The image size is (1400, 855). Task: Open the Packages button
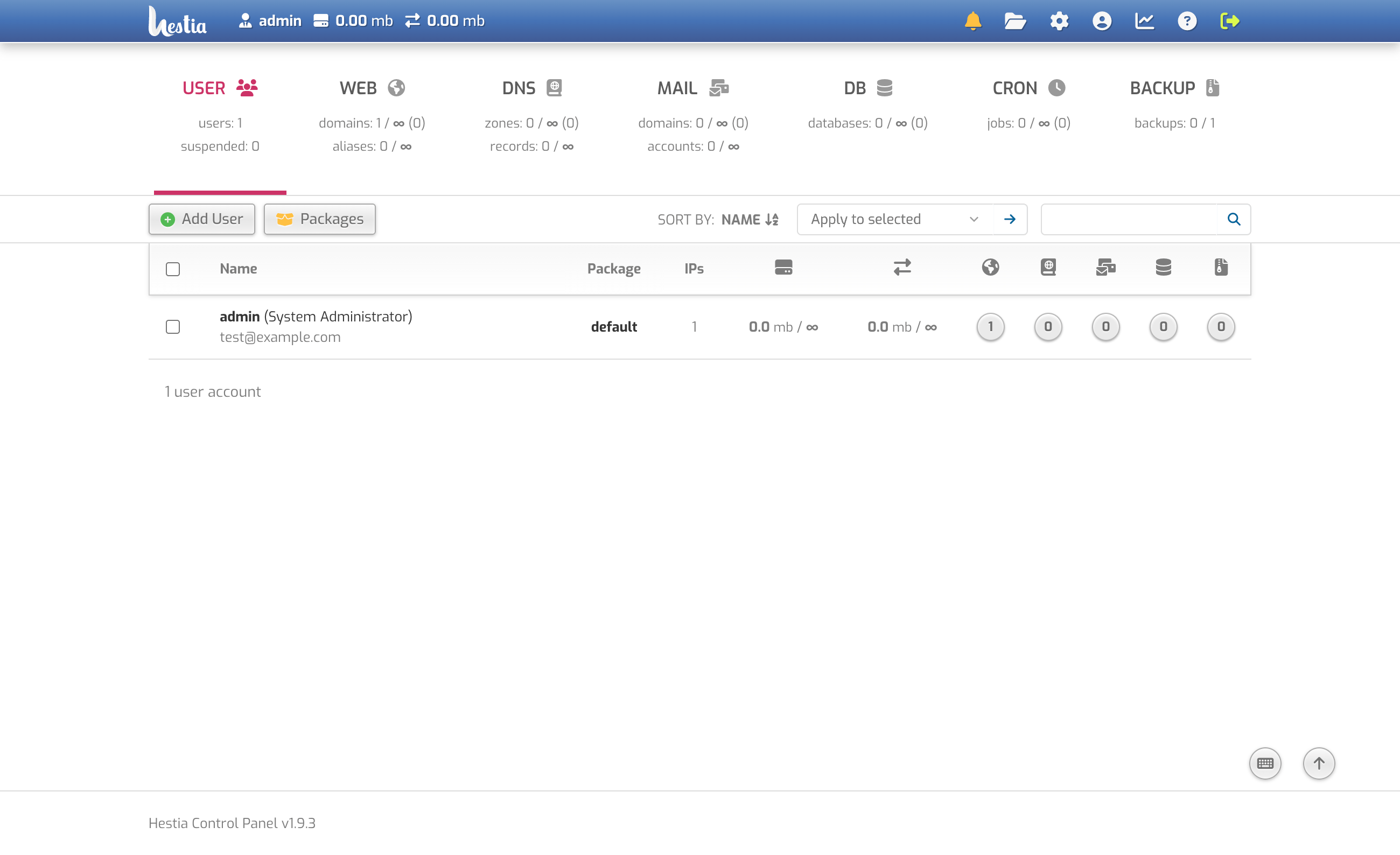(x=319, y=219)
